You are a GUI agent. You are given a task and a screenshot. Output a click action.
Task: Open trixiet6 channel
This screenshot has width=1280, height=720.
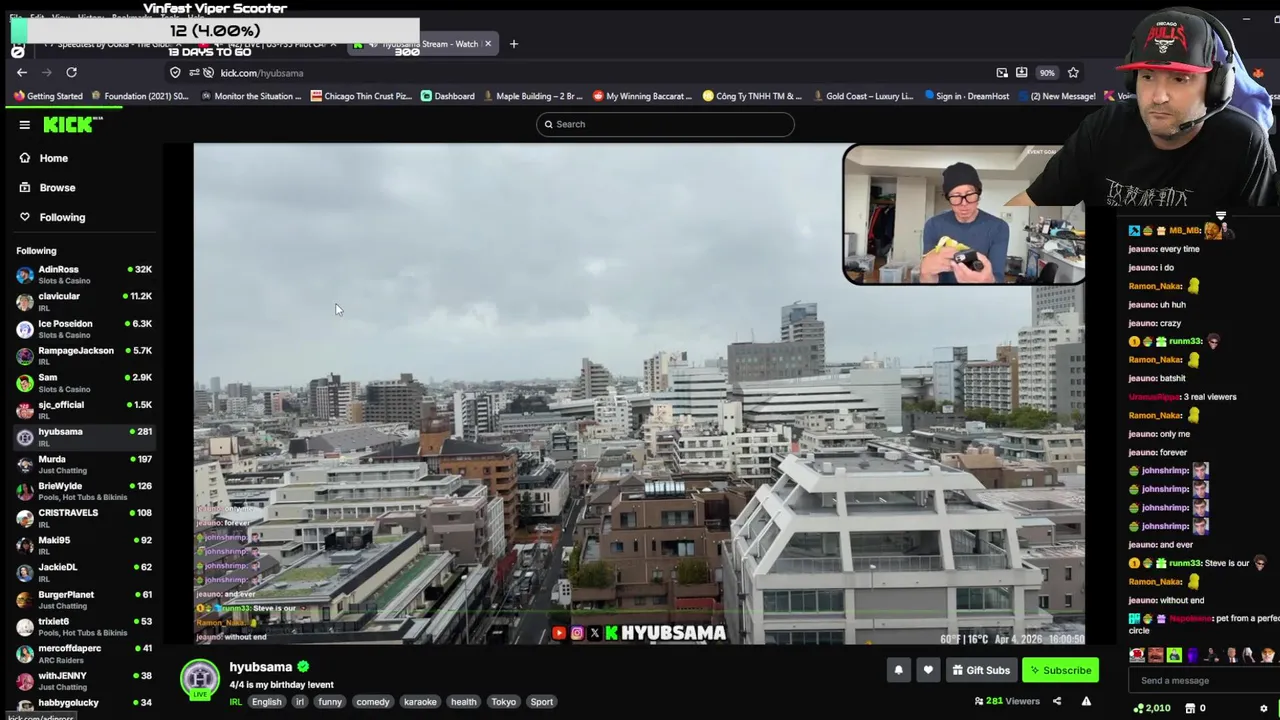84,626
